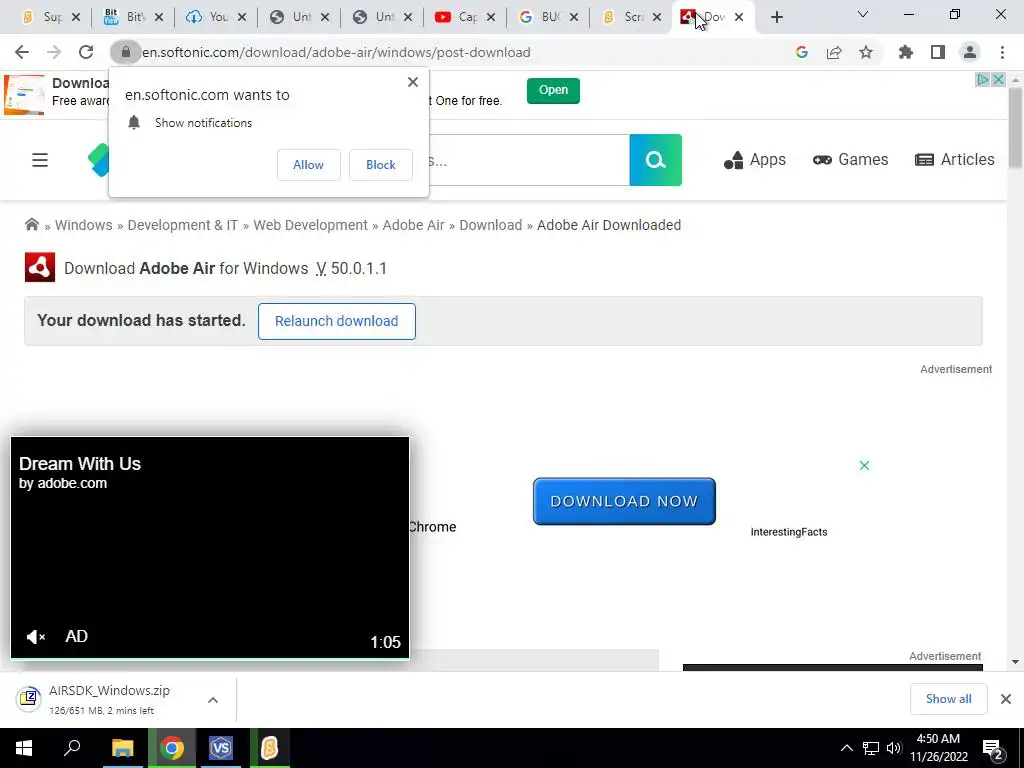
Task: Open the Apps section
Action: [754, 160]
